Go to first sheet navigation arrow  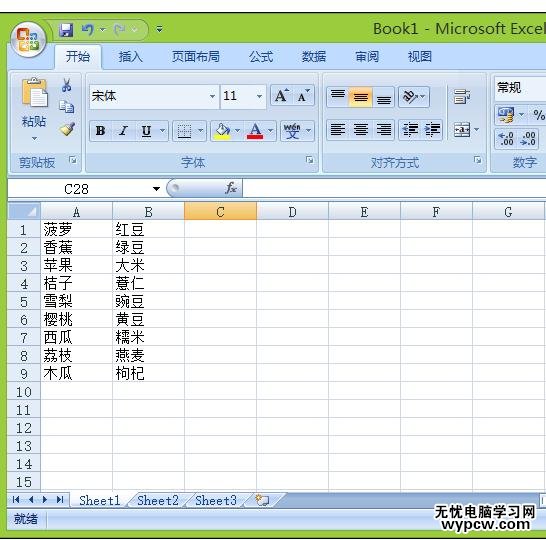click(x=16, y=500)
